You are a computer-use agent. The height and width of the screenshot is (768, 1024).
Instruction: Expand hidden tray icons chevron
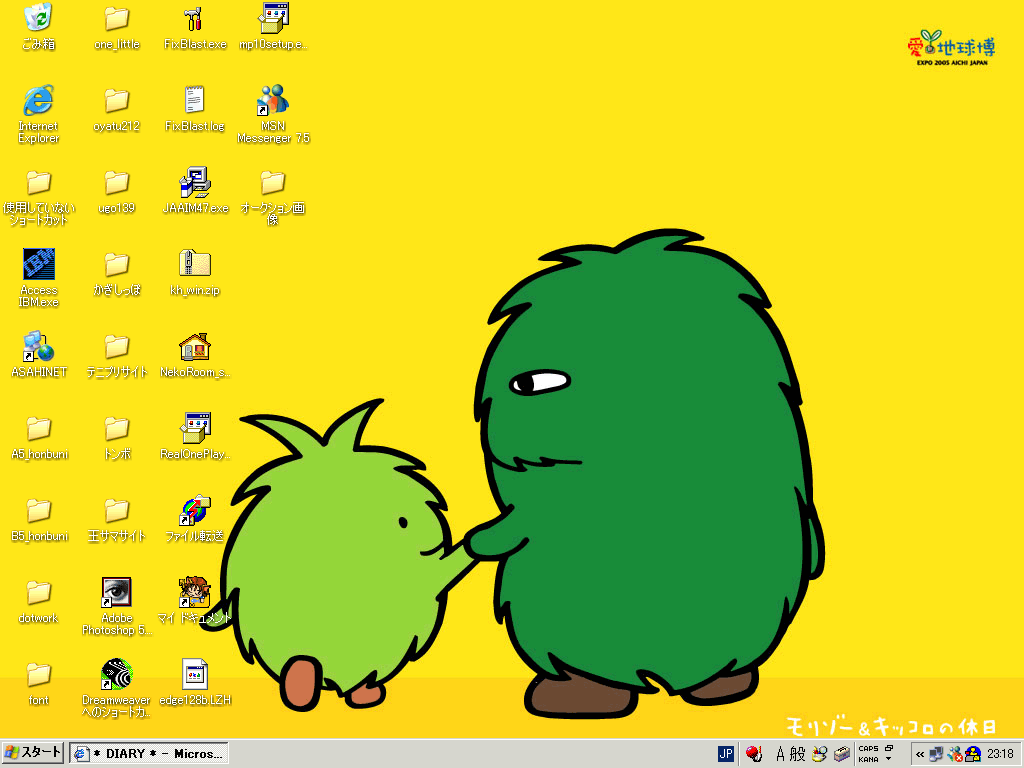[x=920, y=754]
